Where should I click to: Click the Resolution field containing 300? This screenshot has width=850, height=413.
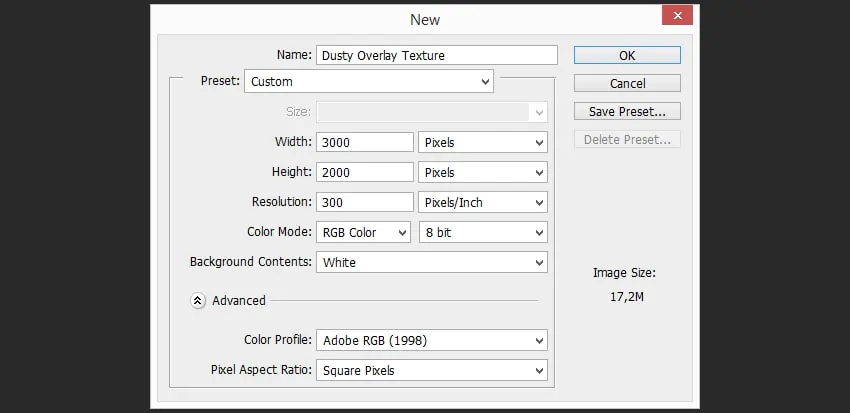365,202
